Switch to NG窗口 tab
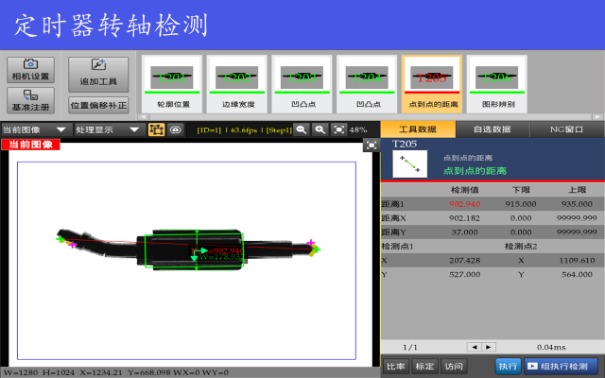The height and width of the screenshot is (378, 605). coord(567,130)
